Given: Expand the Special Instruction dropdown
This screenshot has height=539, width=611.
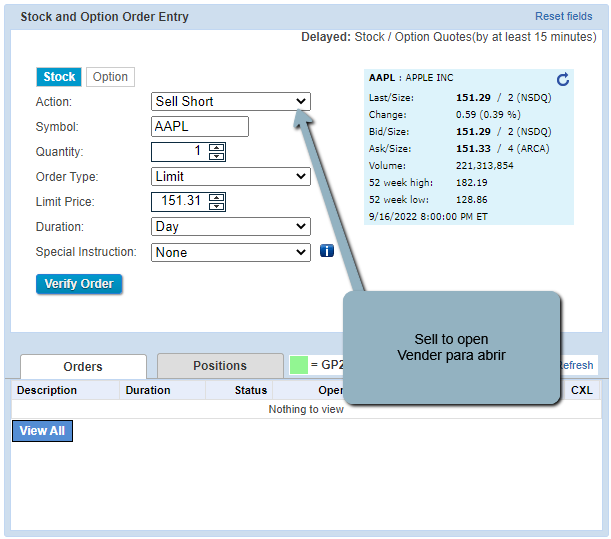Looking at the screenshot, I should (x=231, y=252).
